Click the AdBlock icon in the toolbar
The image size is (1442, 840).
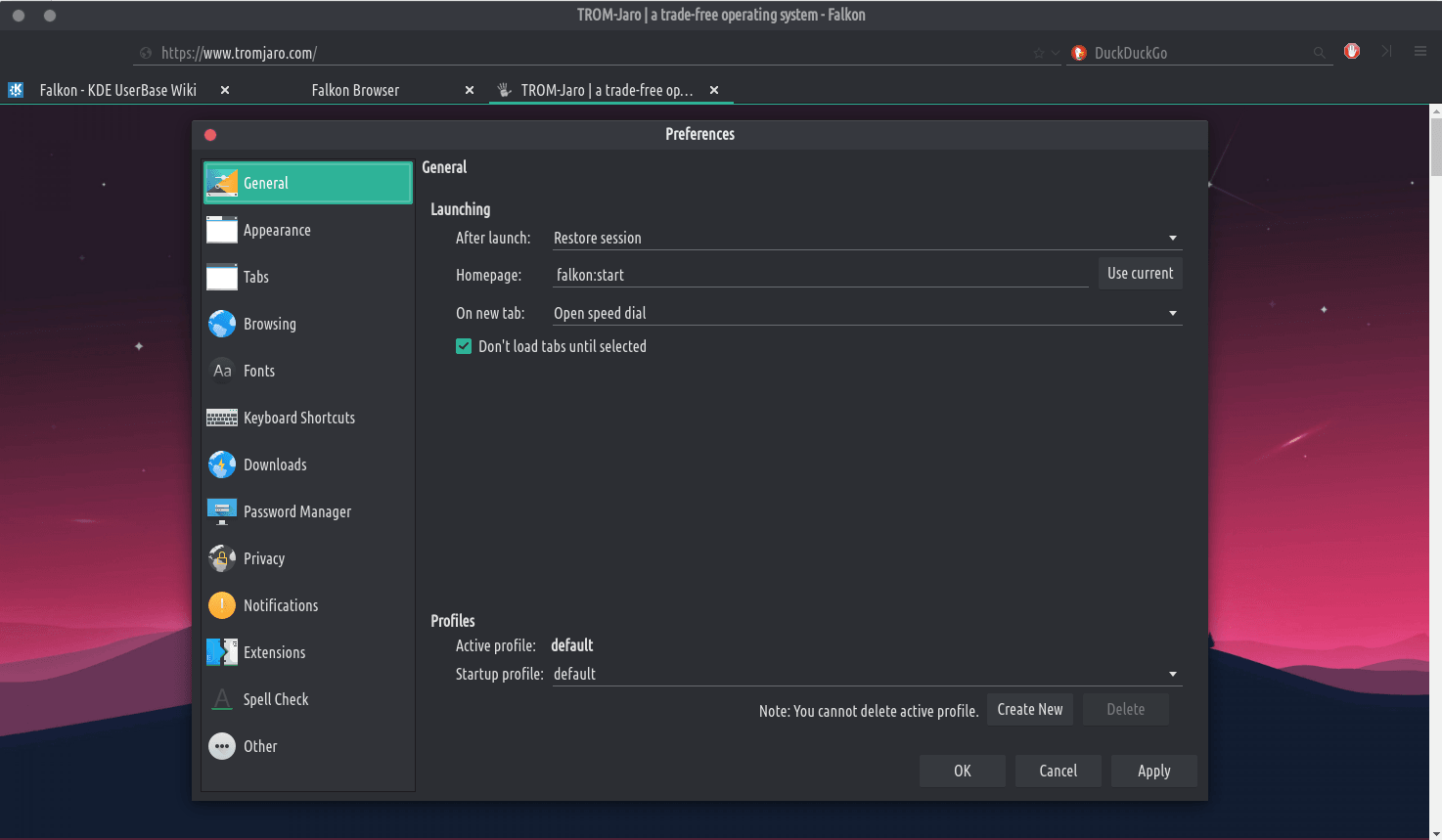1352,52
